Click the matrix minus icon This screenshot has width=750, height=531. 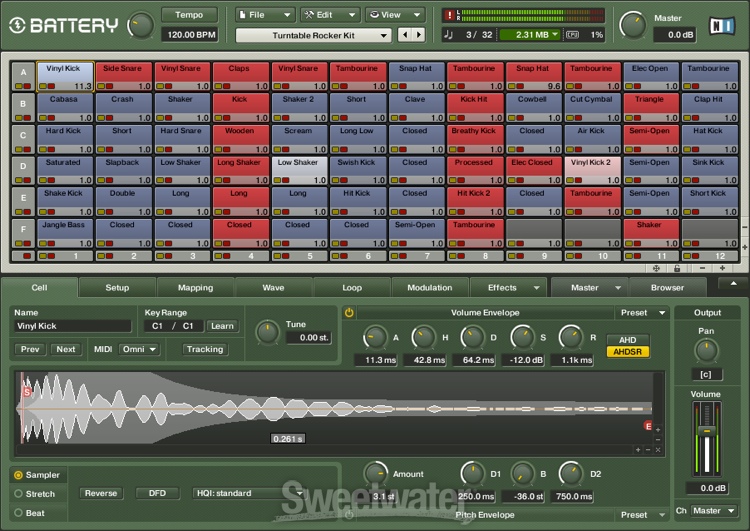pyautogui.click(x=702, y=268)
